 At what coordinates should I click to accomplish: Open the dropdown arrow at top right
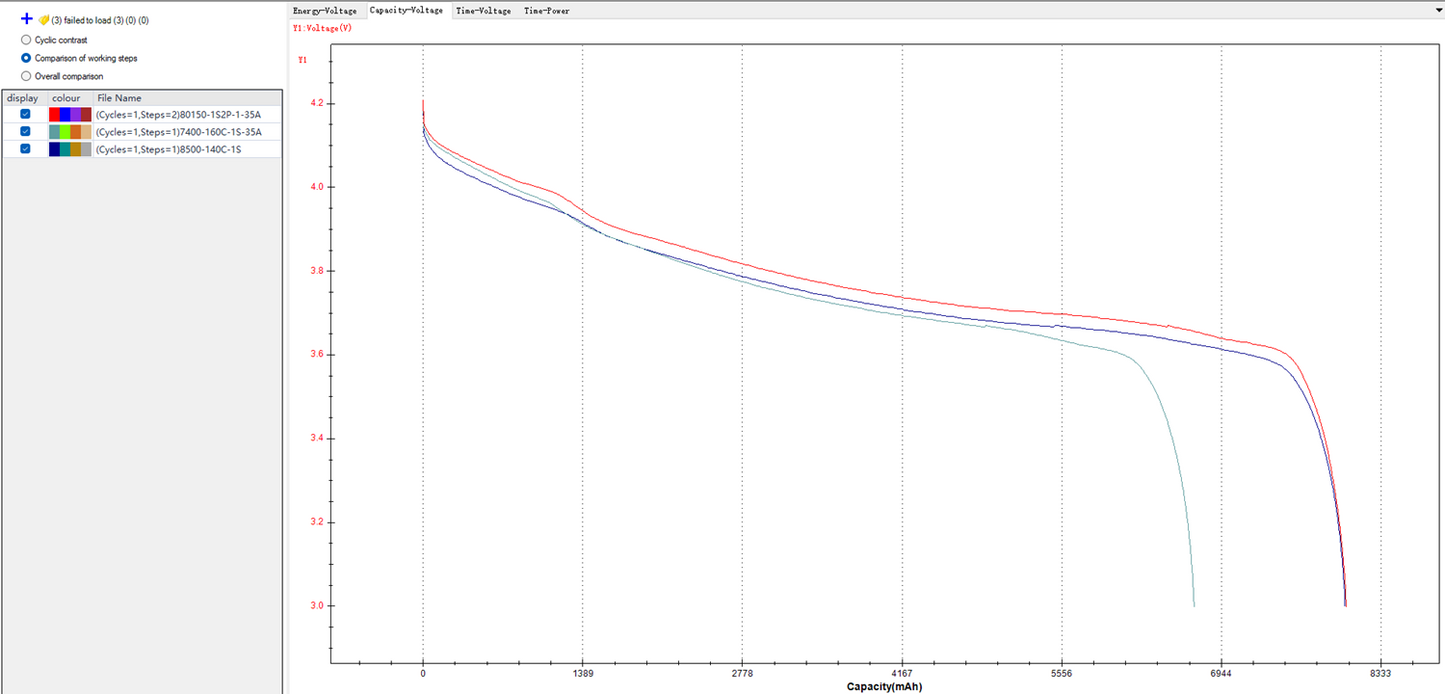tap(1436, 10)
